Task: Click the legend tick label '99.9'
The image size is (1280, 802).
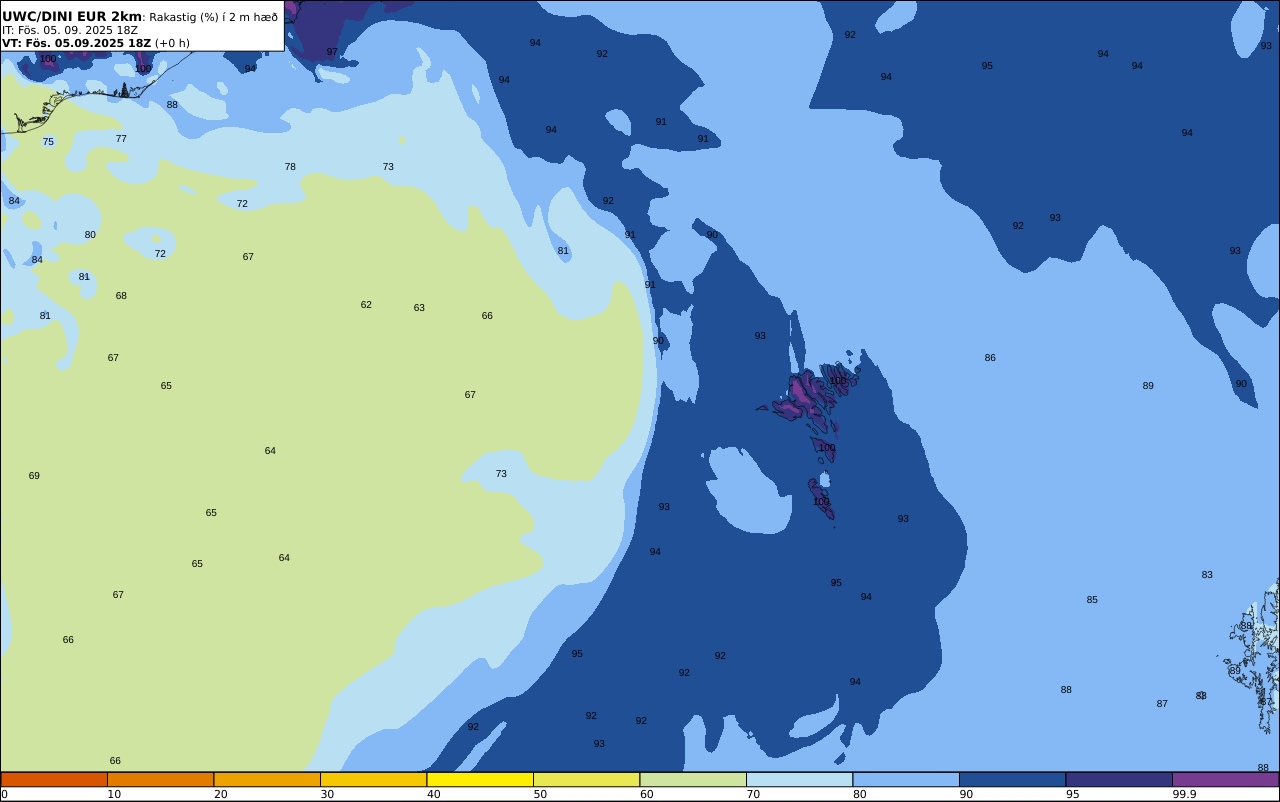Action: [x=1185, y=794]
